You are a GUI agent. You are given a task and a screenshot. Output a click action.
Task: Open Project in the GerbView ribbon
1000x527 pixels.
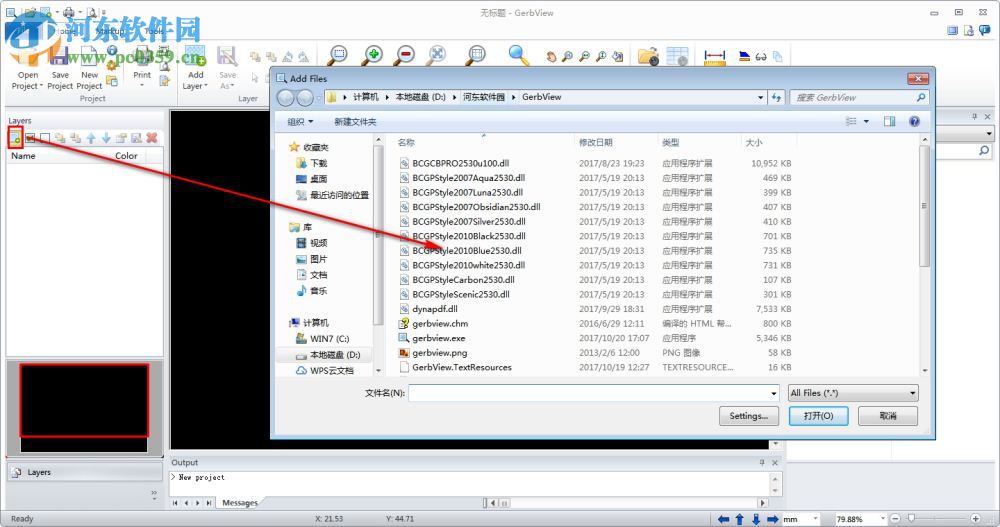tap(27, 69)
